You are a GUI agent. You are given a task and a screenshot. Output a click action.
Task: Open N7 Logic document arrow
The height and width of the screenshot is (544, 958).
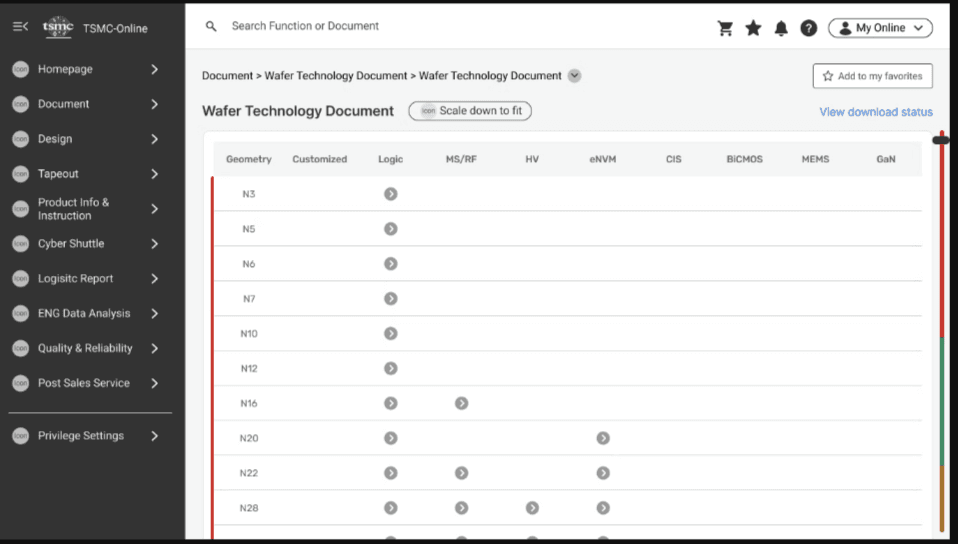(390, 298)
